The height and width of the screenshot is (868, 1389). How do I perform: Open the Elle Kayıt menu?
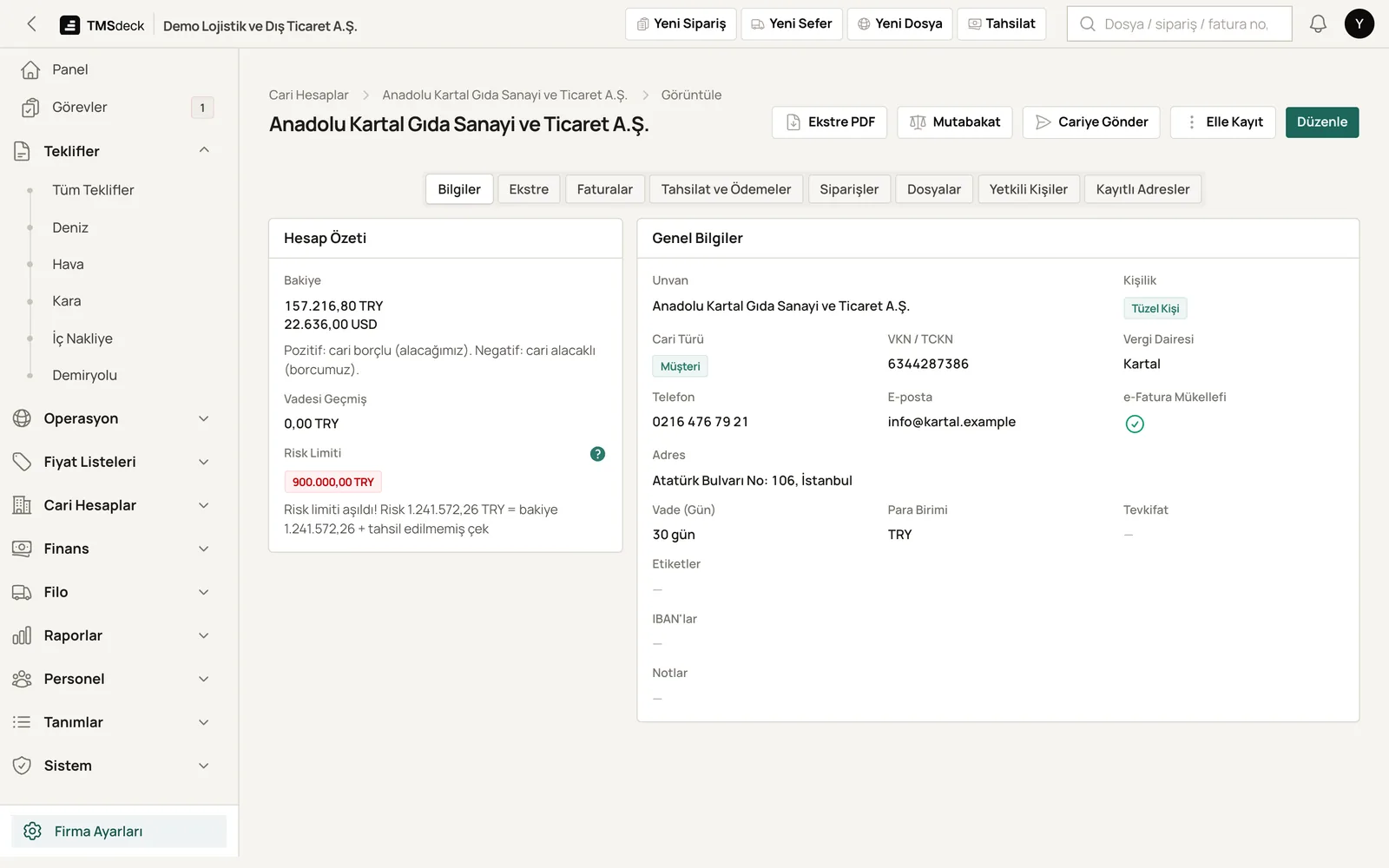[x=1222, y=122]
